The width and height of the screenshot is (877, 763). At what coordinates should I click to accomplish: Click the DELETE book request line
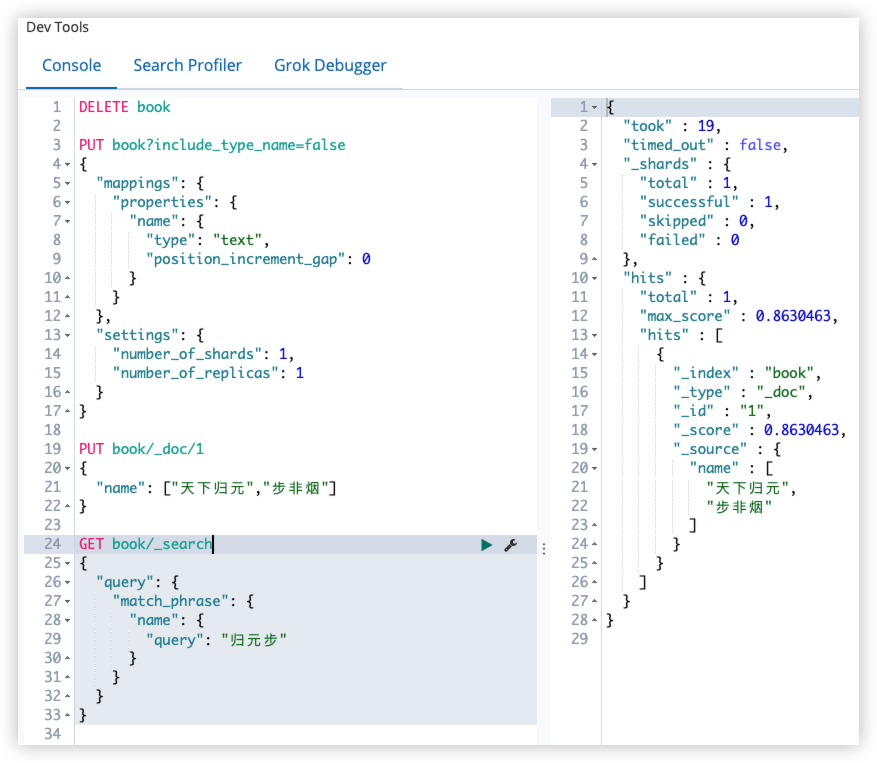[125, 107]
